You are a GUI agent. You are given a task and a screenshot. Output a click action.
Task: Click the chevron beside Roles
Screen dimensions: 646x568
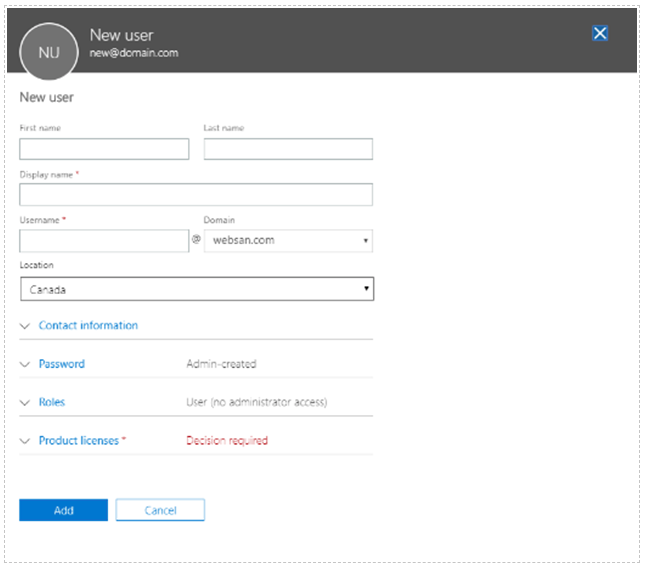(25, 403)
